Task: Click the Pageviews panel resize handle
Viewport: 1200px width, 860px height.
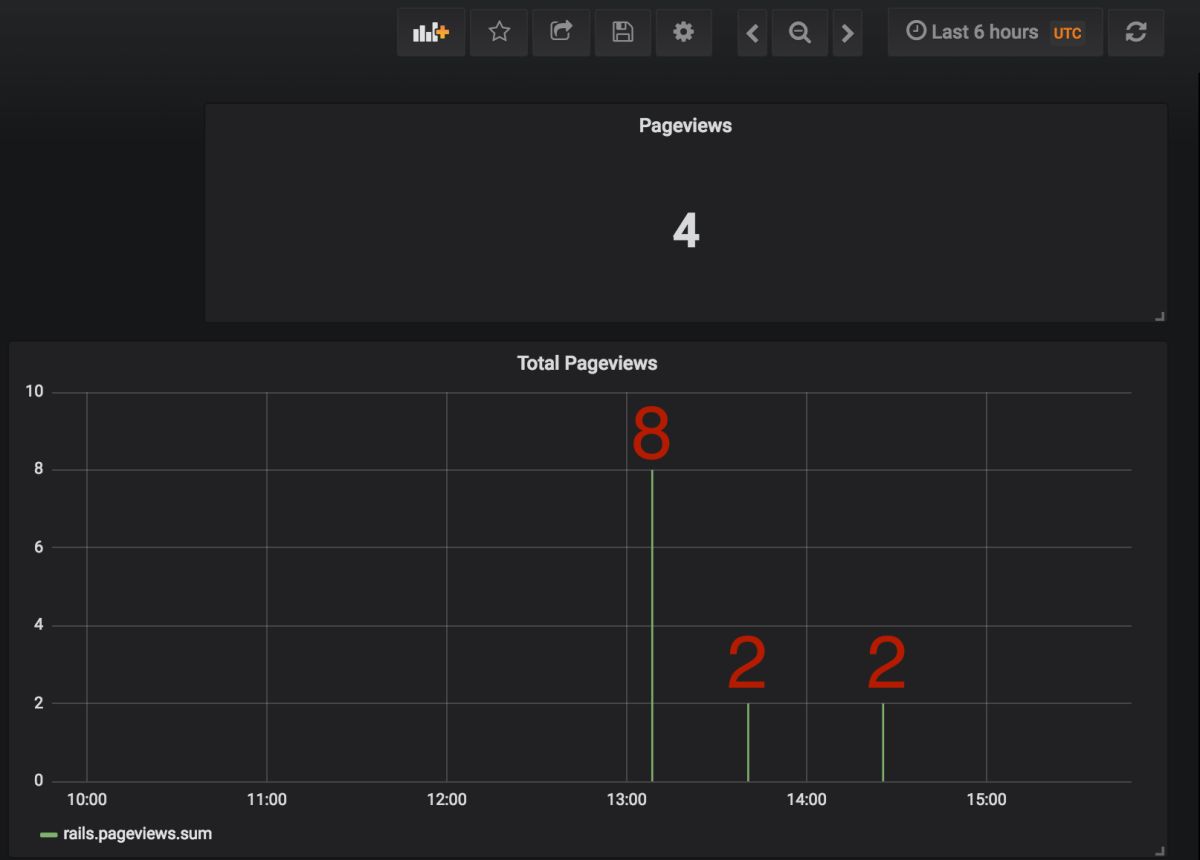Action: point(1160,316)
